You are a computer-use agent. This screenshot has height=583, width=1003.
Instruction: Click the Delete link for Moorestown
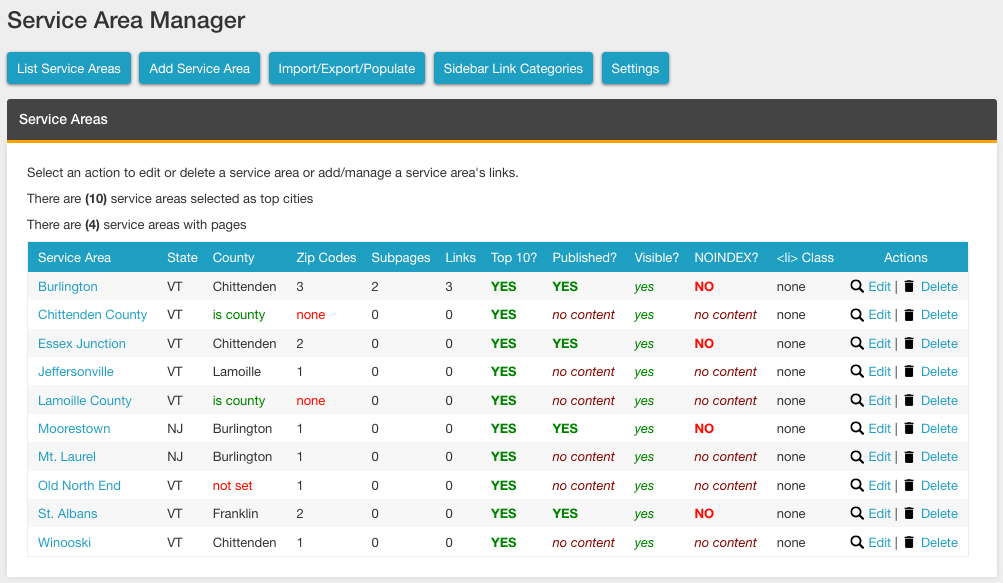939,428
